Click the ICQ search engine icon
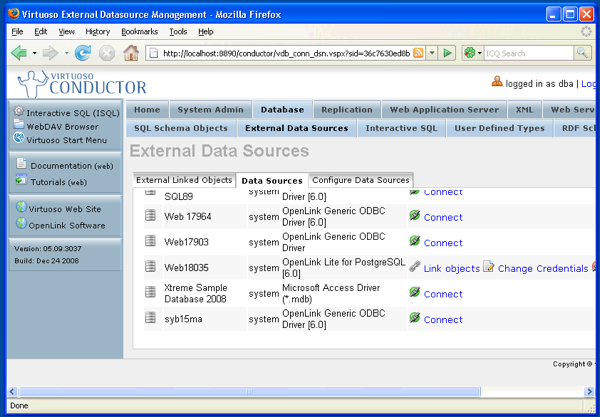Screen dimensions: 600x417 pyautogui.click(x=470, y=53)
